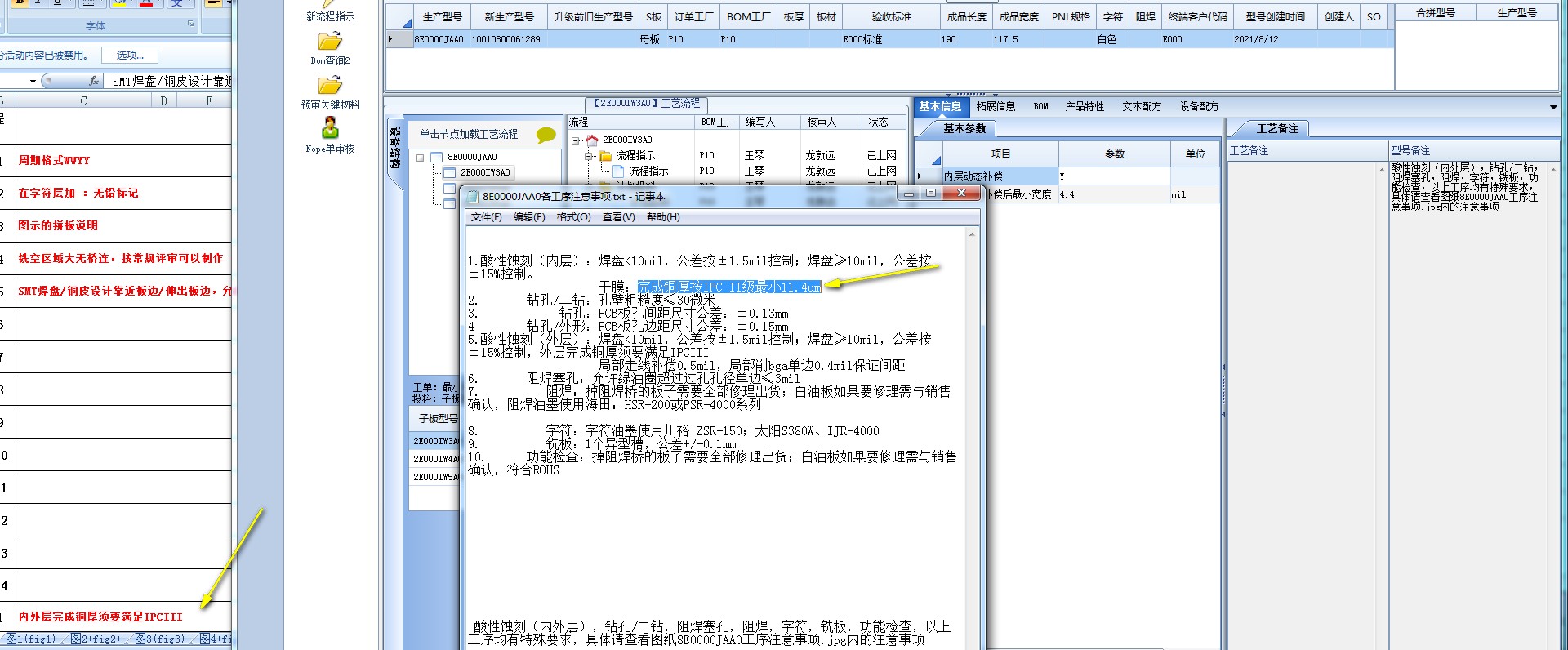Switch to Excel sheet 图2(fig2)
The width and height of the screenshot is (1568, 650).
click(98, 639)
